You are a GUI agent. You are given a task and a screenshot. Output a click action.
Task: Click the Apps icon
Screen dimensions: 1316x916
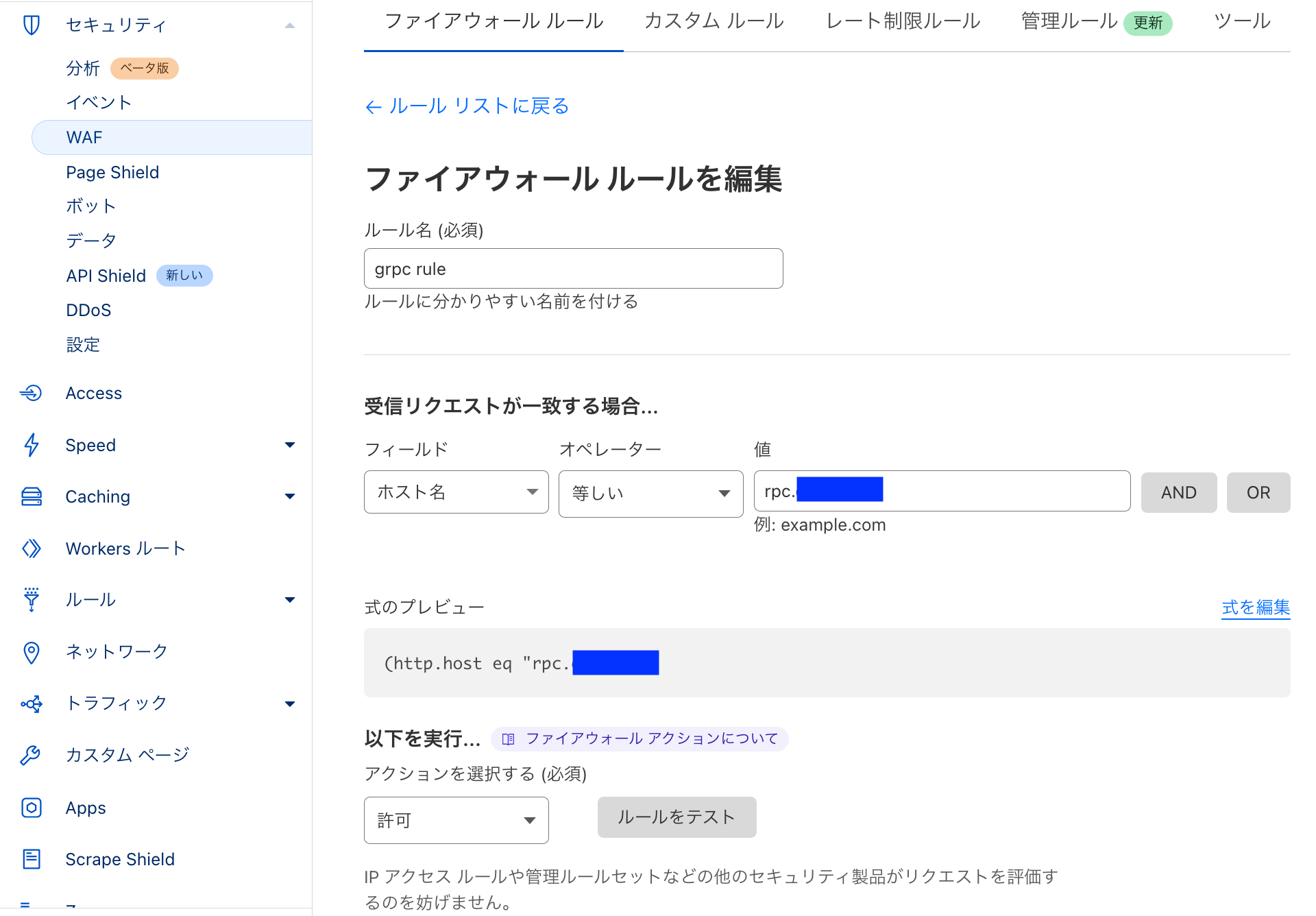click(31, 808)
